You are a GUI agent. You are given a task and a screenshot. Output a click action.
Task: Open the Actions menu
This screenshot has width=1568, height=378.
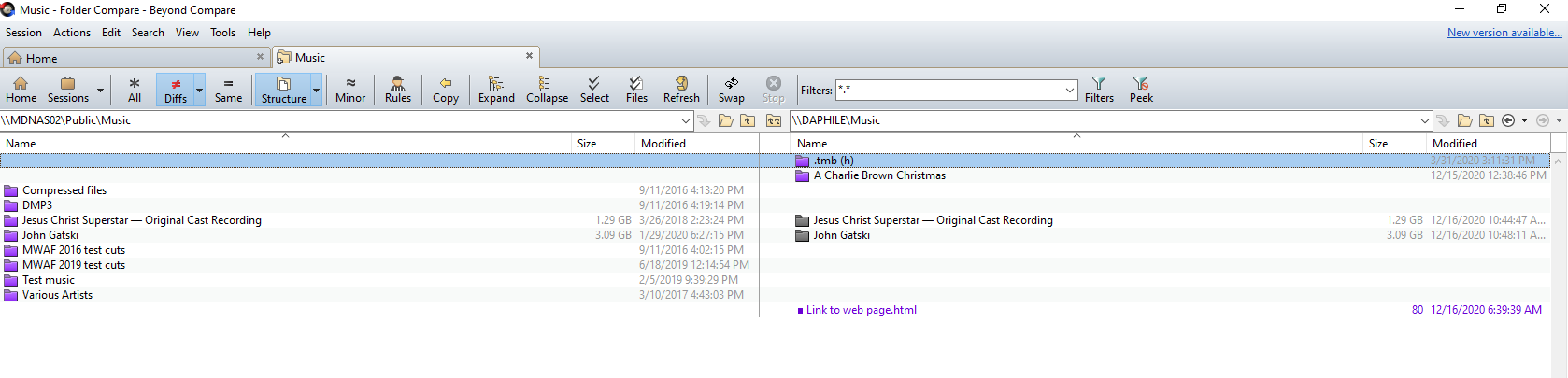tap(72, 33)
